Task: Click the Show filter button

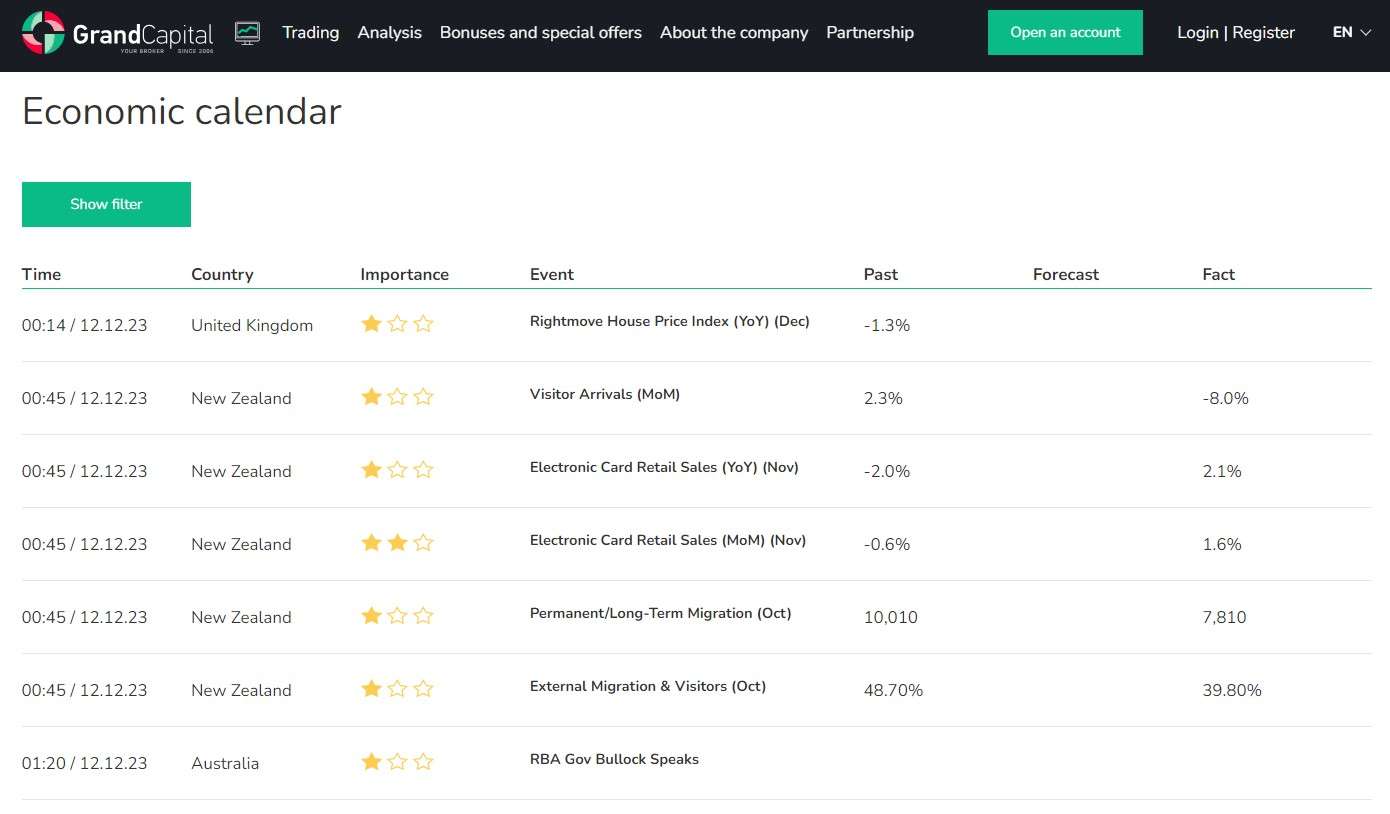Action: coord(106,204)
